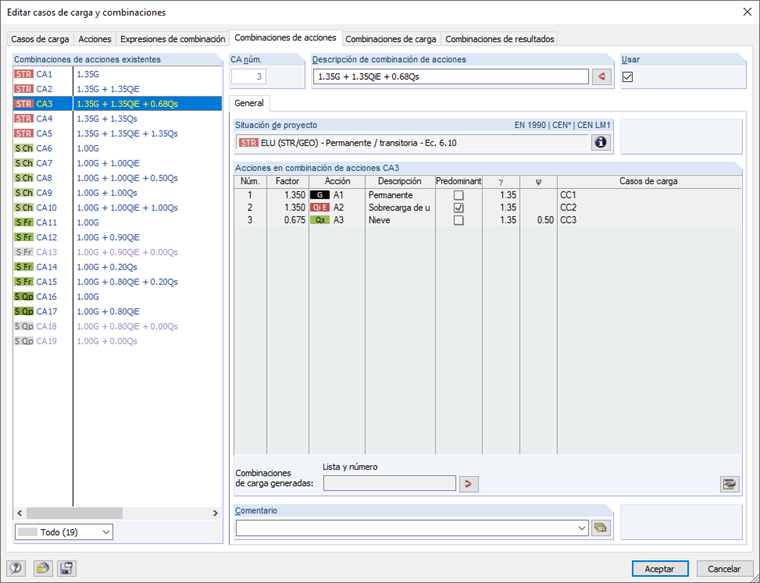Viewport: 760px width, 583px height.
Task: Select CA7 1.00G + 1.00QiE row
Action: click(118, 163)
